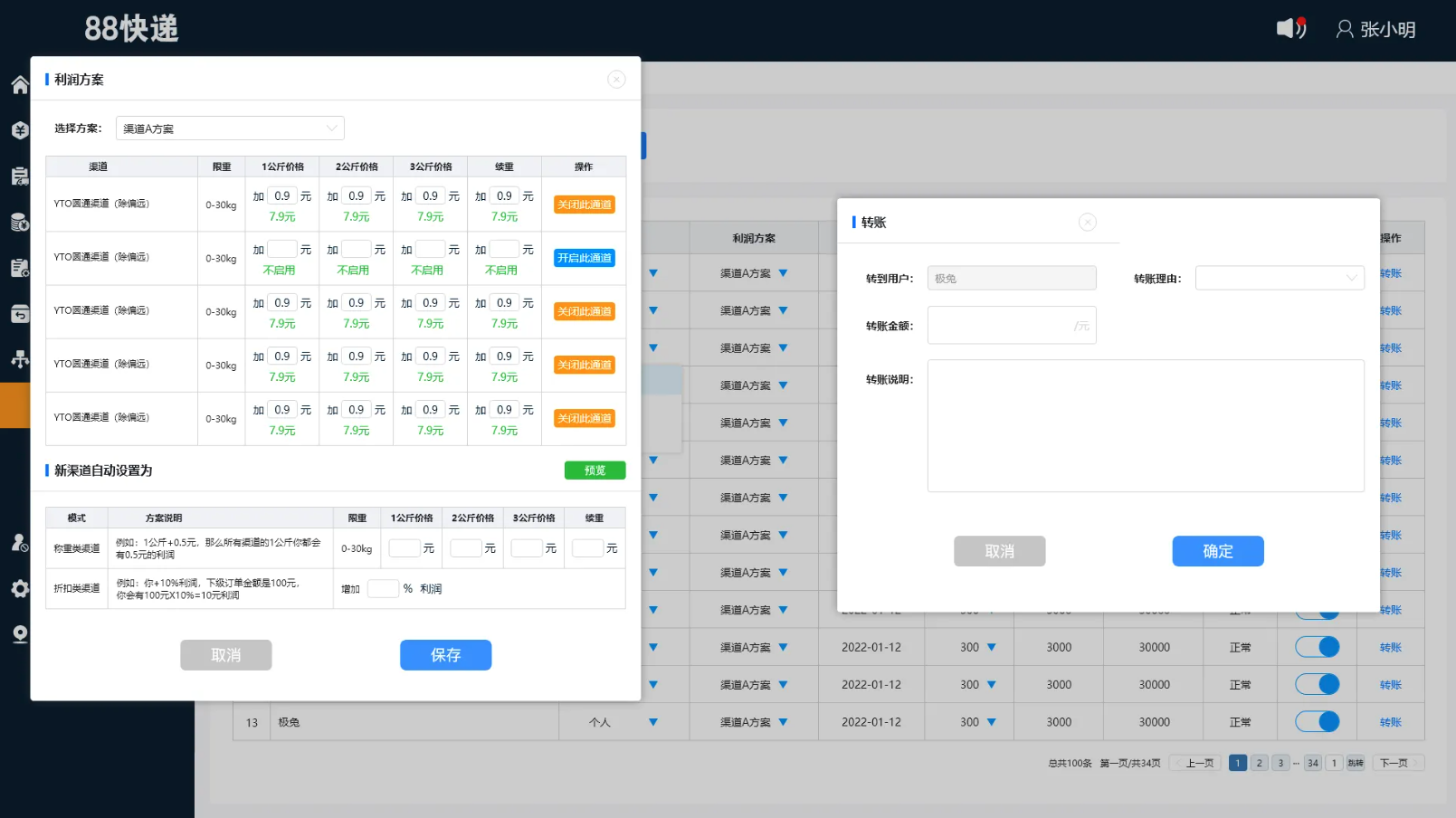Open the home icon in the sidebar

[x=20, y=85]
